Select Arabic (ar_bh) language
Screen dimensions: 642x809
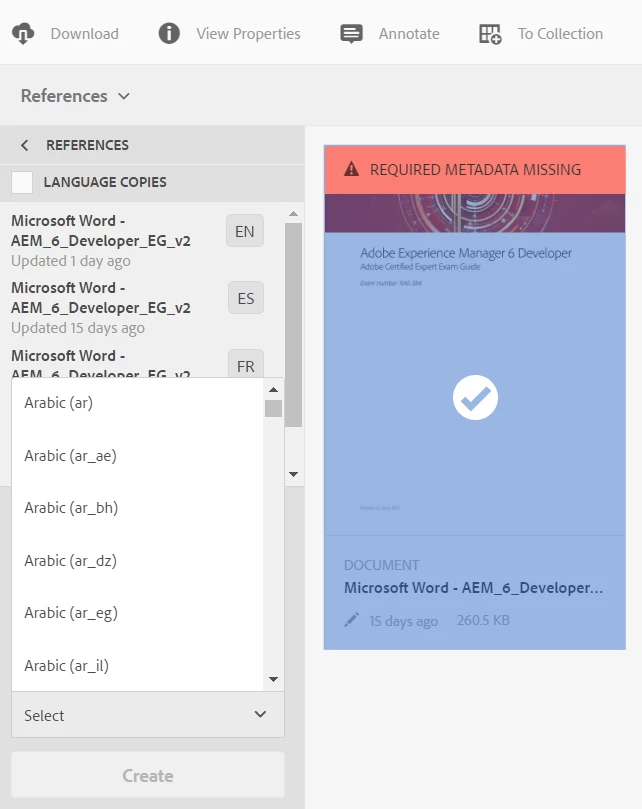pyautogui.click(x=137, y=508)
